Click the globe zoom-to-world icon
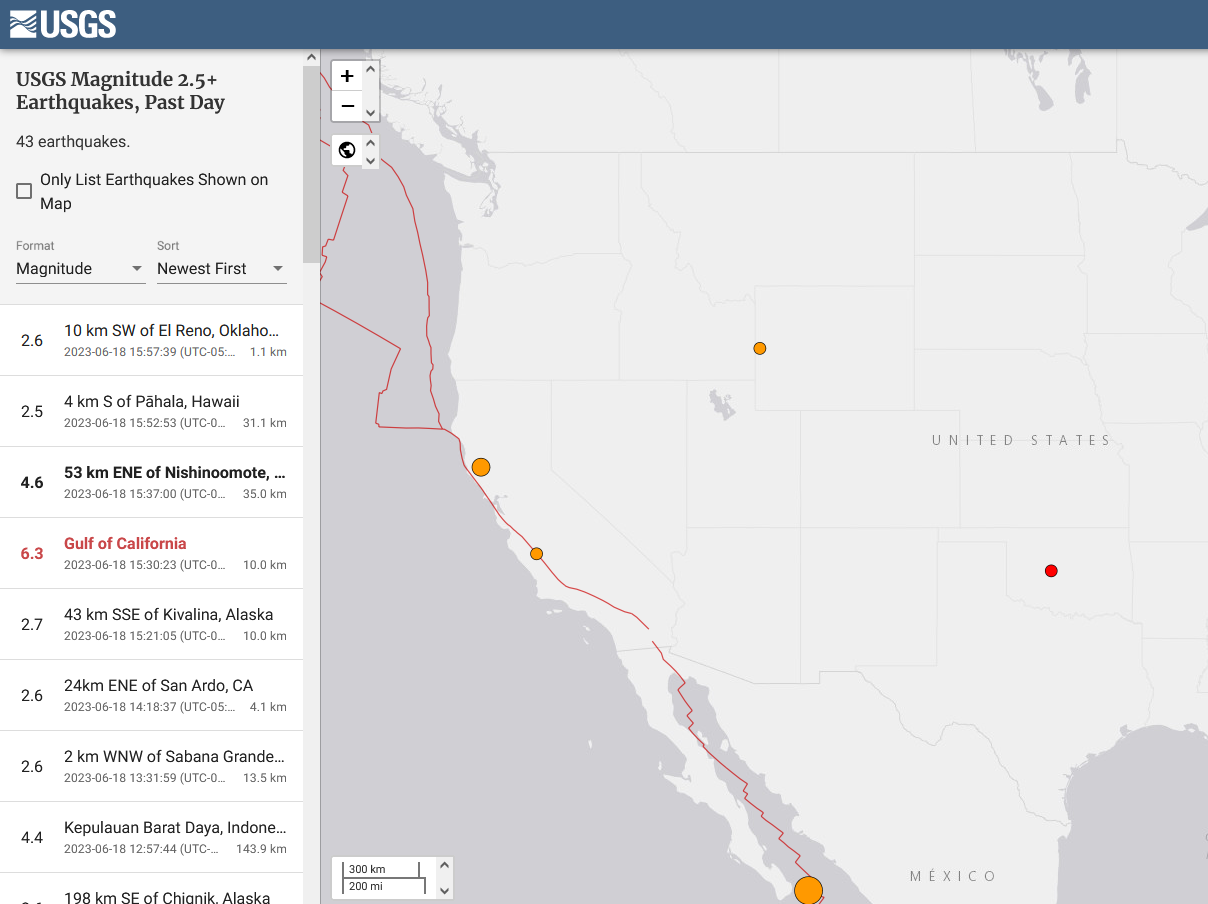 point(347,150)
